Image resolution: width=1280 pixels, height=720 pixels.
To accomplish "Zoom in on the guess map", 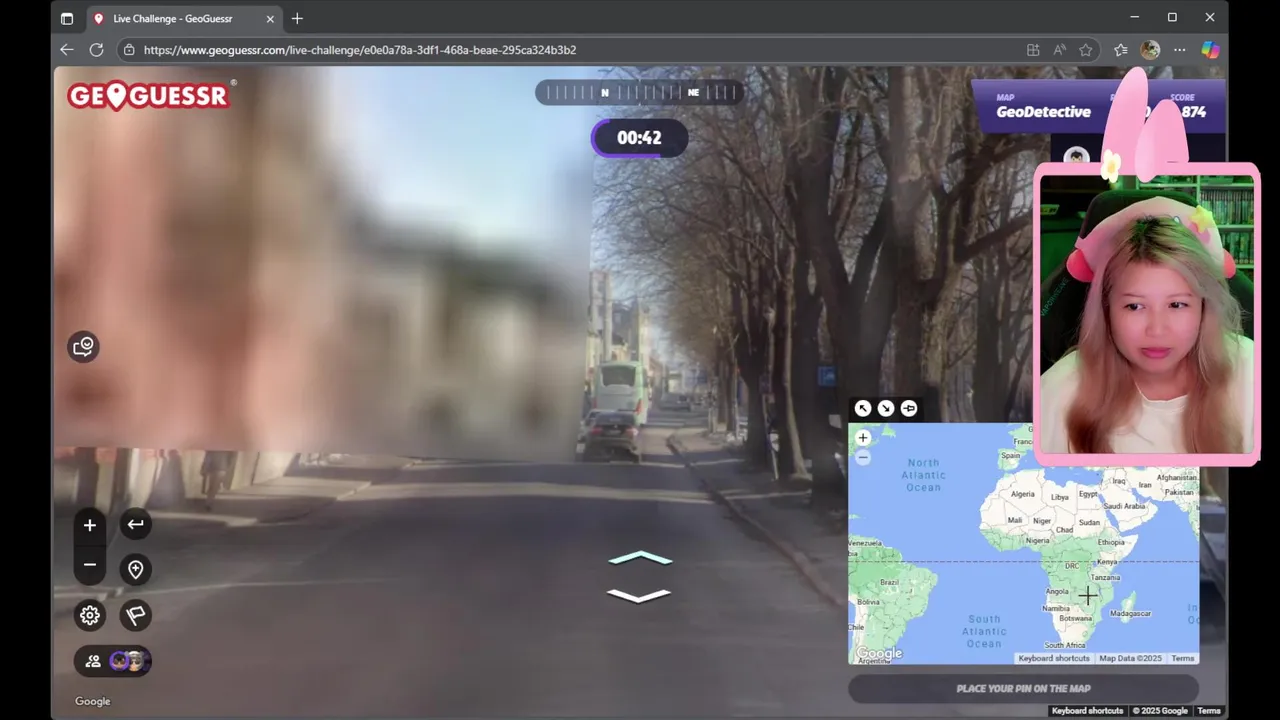I will tap(863, 438).
